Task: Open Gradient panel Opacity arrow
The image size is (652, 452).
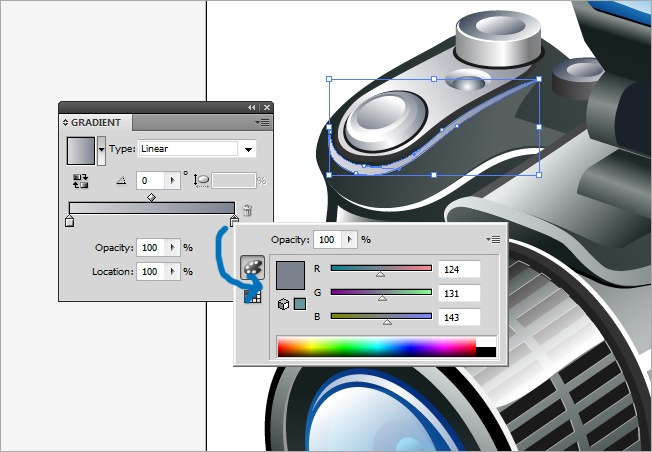Action: pyautogui.click(x=173, y=248)
